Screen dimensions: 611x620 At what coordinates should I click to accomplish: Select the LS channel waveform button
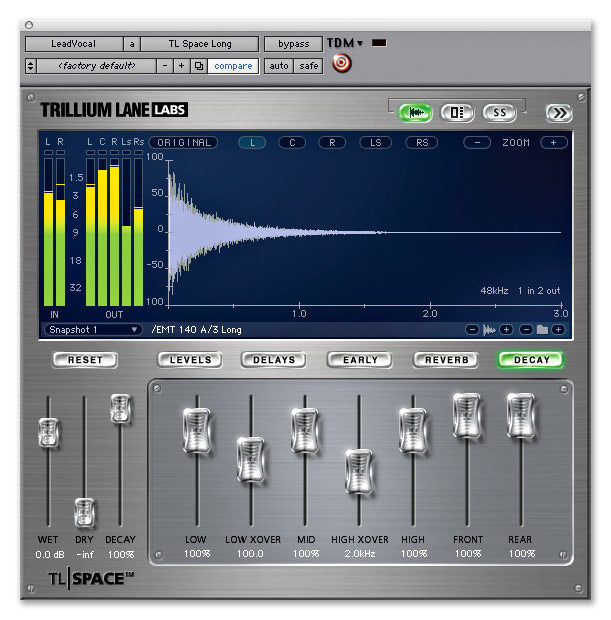coord(376,143)
